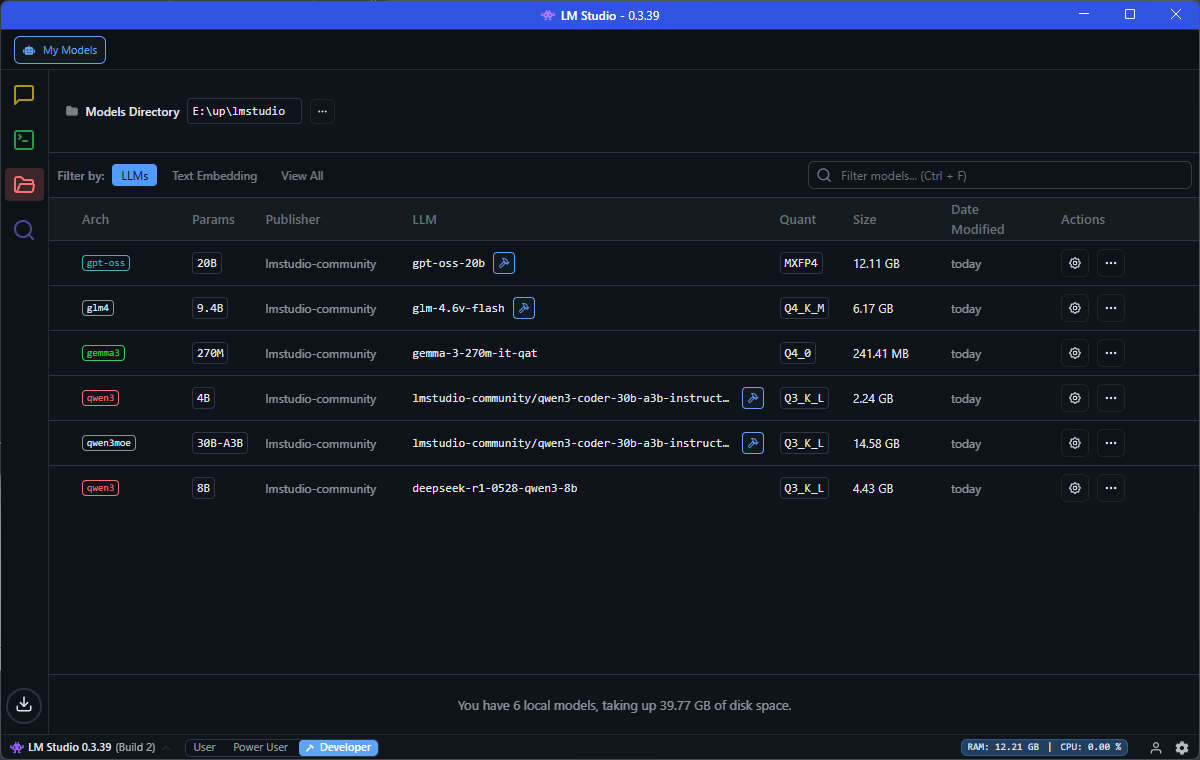Click the gear icon for gpt-oss-20b
This screenshot has height=760, width=1200.
click(x=1074, y=263)
